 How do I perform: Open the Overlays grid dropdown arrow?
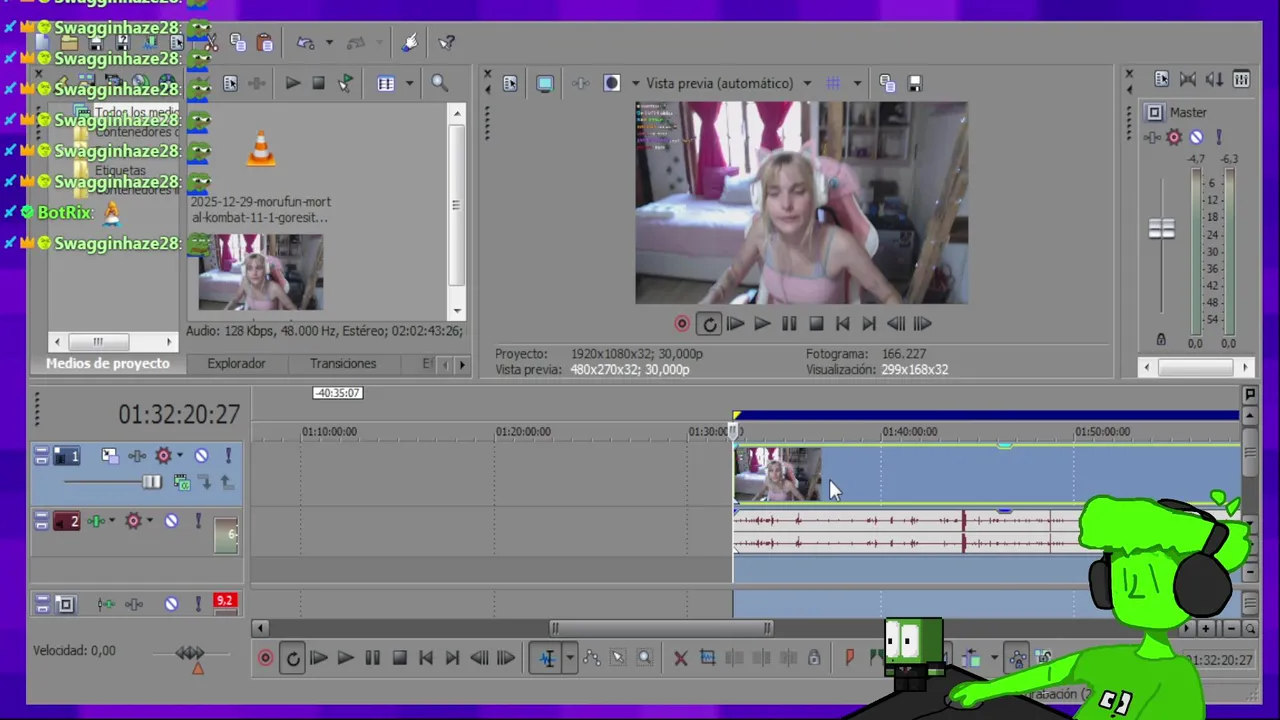857,84
